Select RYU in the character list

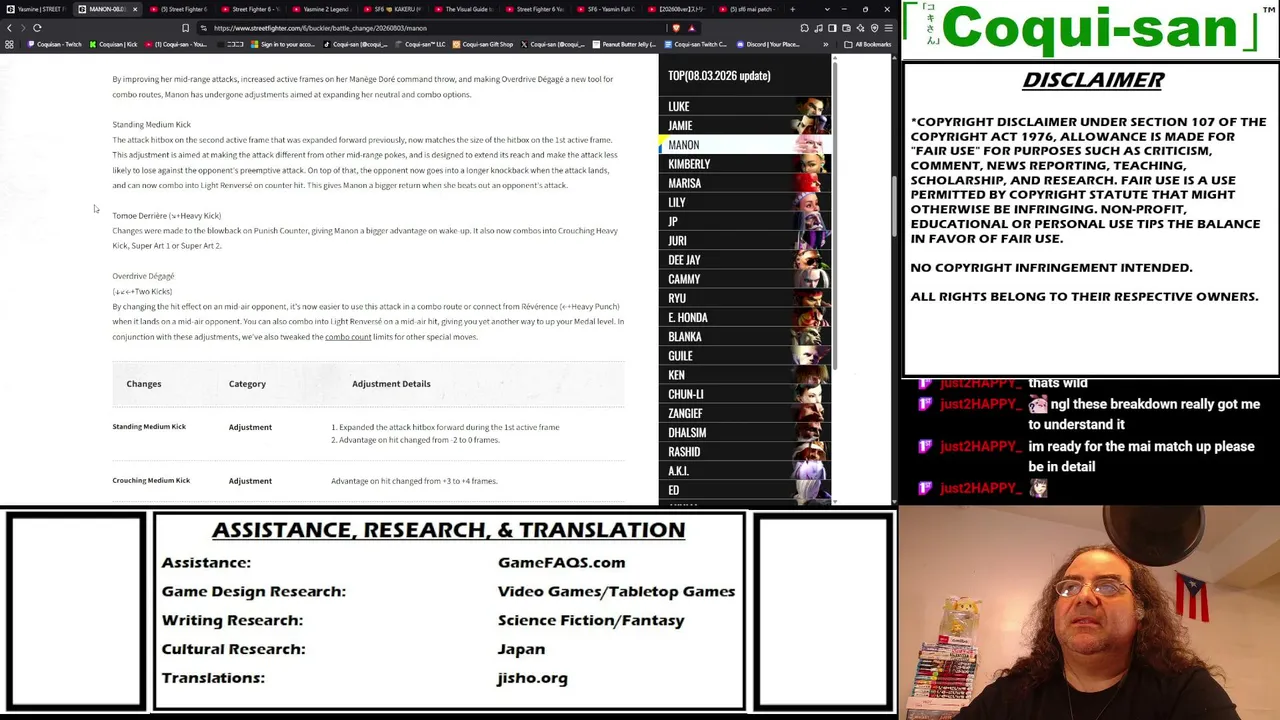745,298
